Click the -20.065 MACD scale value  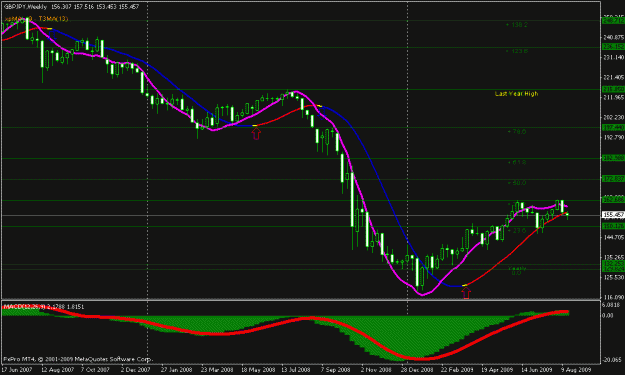pyautogui.click(x=611, y=360)
